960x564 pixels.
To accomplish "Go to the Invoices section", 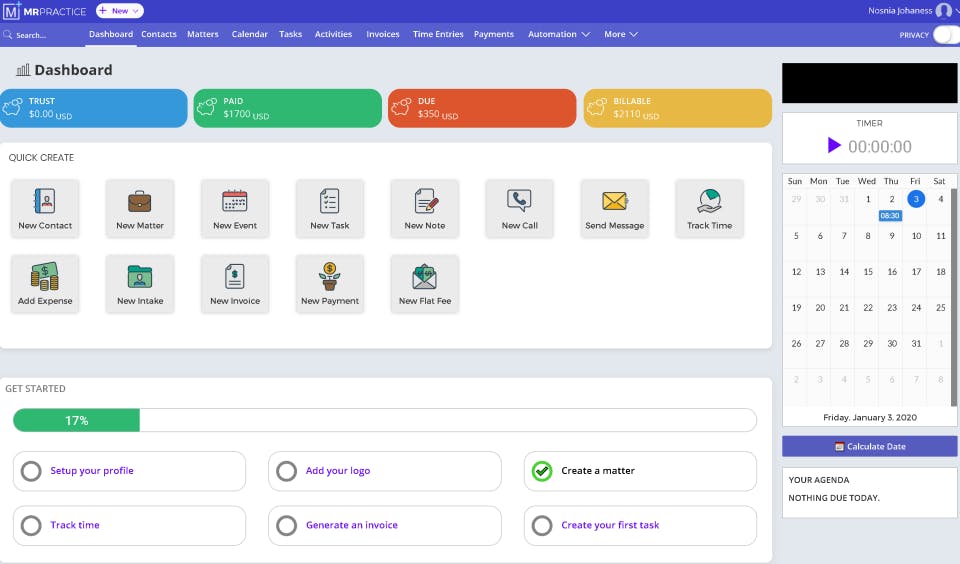I will (x=383, y=34).
